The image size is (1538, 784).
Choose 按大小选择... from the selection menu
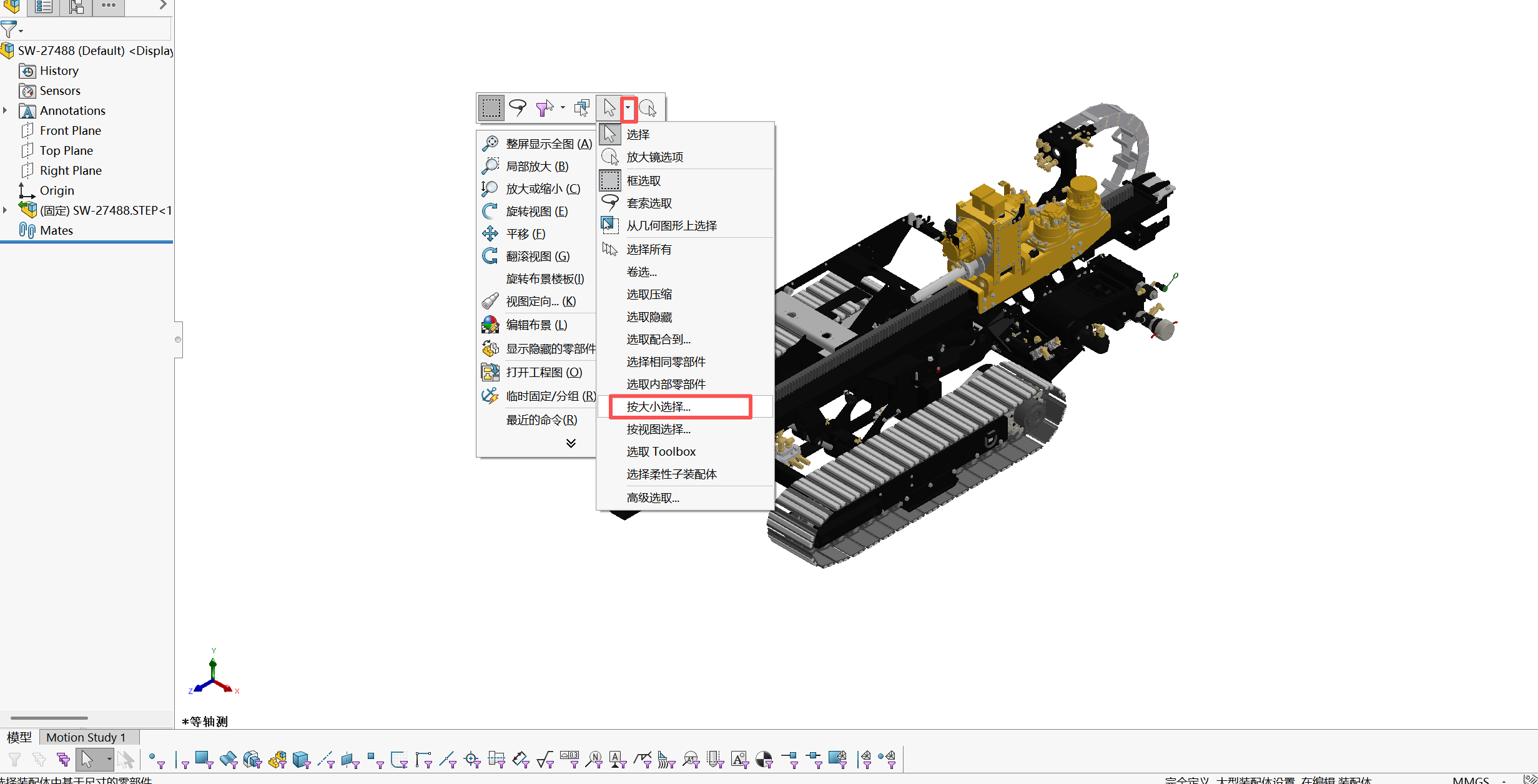pyautogui.click(x=659, y=407)
